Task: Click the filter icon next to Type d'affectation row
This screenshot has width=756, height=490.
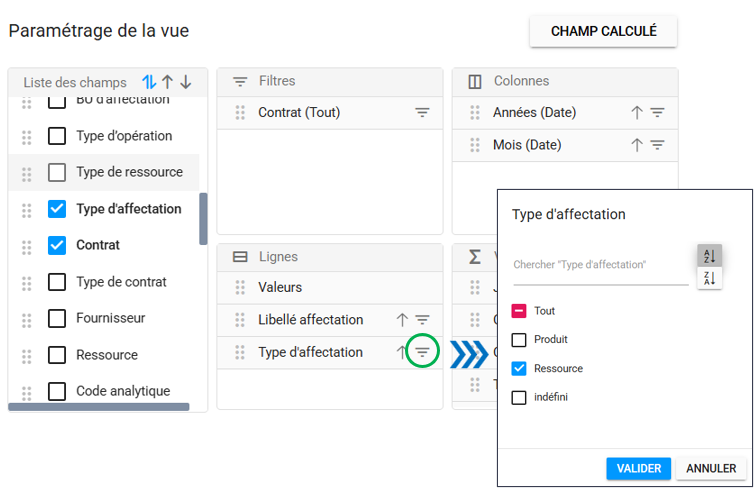Action: [x=423, y=352]
